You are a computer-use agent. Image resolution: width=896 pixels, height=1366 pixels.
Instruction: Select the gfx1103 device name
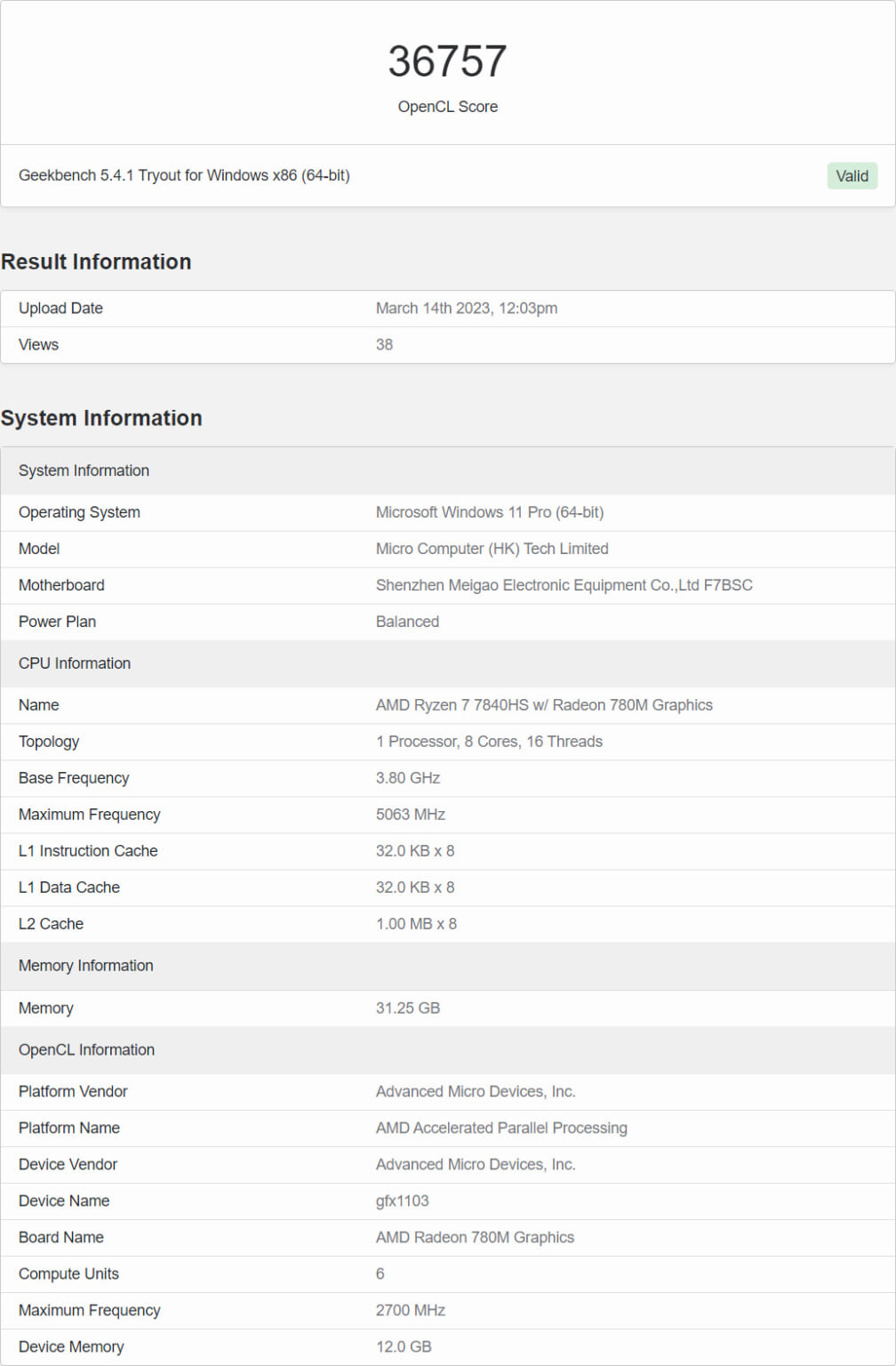coord(403,1201)
